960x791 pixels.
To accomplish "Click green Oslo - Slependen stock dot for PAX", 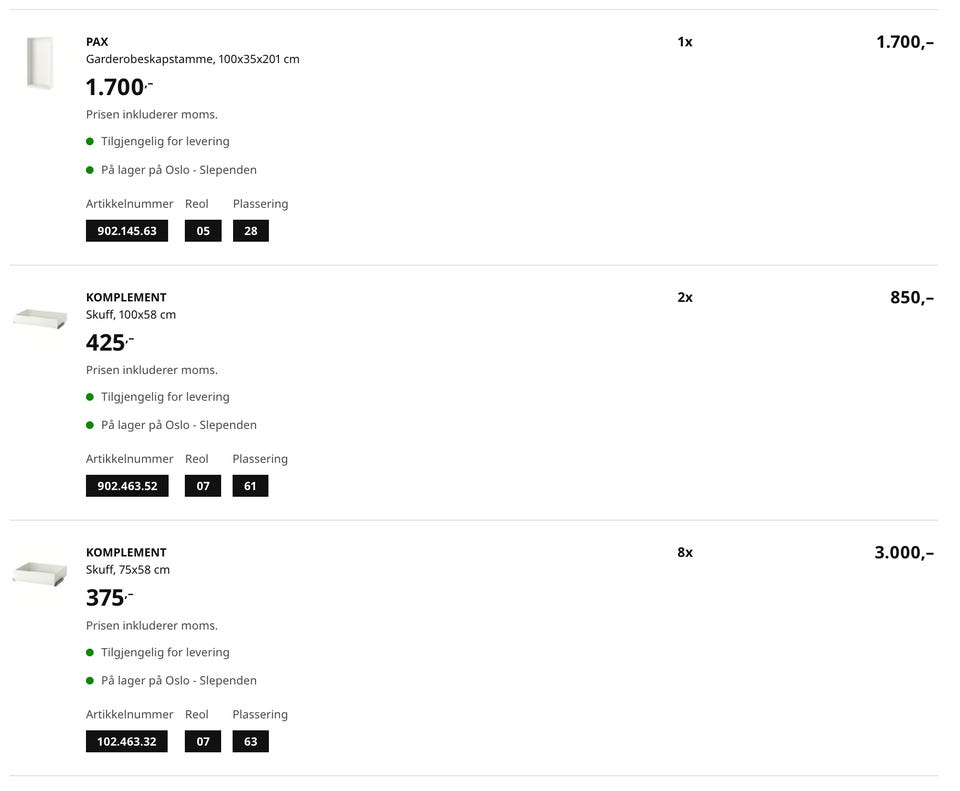I will [x=90, y=170].
